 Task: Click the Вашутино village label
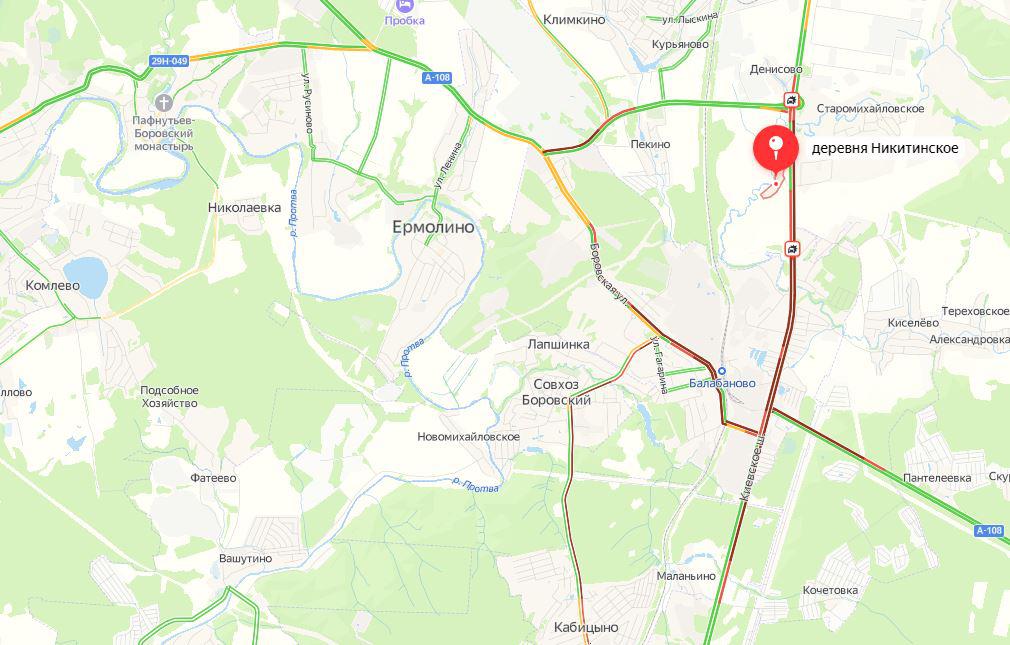[245, 559]
